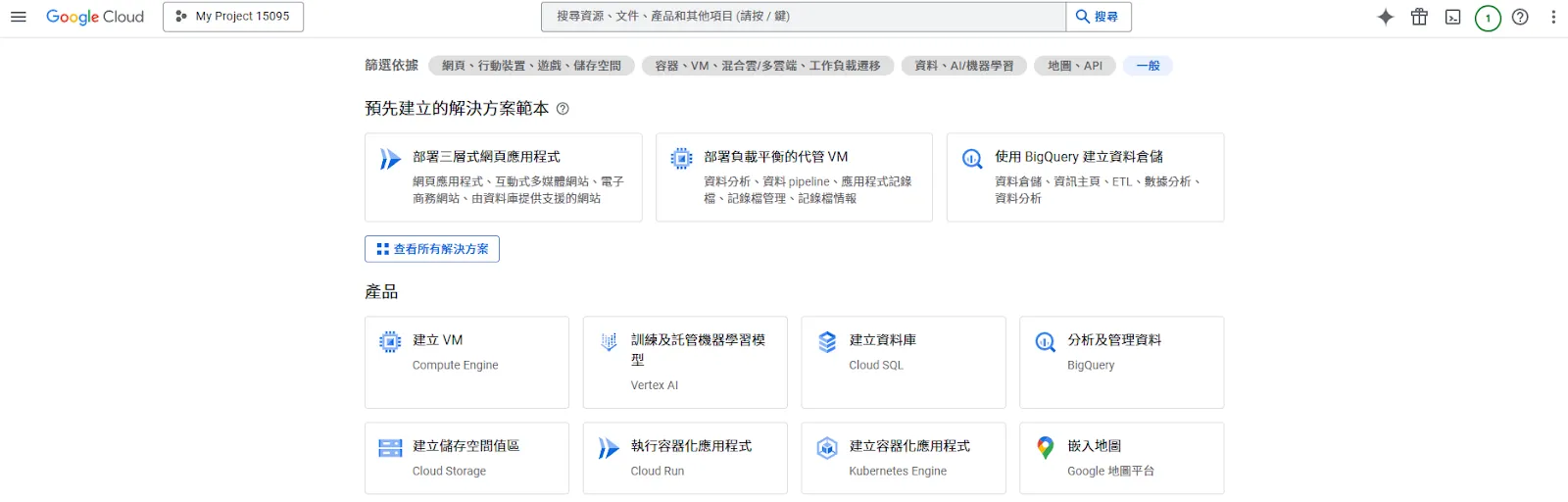
Task: Open the help question mark icon
Action: coord(1520,17)
